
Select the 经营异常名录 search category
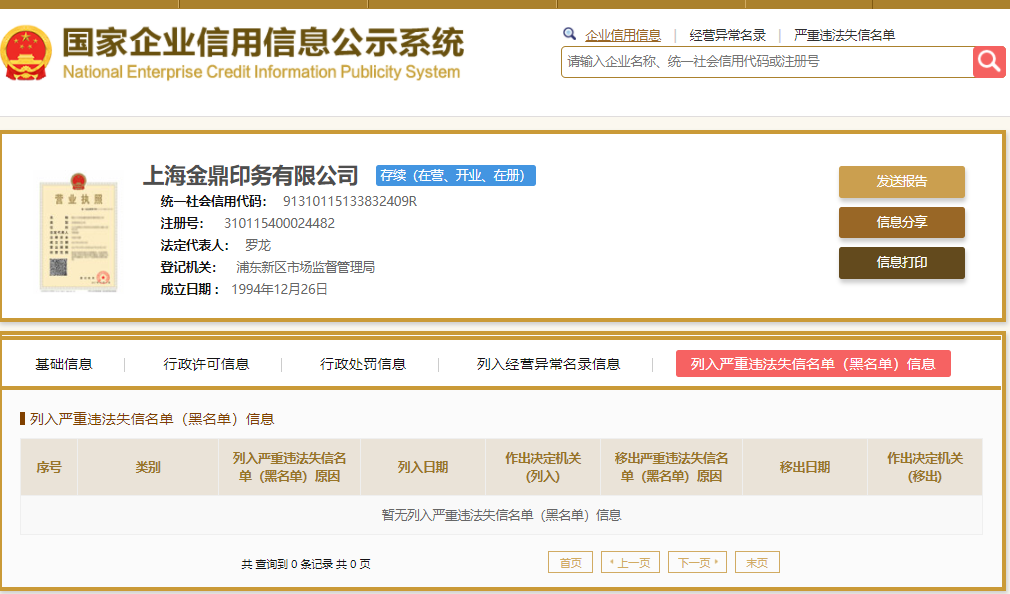(728, 35)
